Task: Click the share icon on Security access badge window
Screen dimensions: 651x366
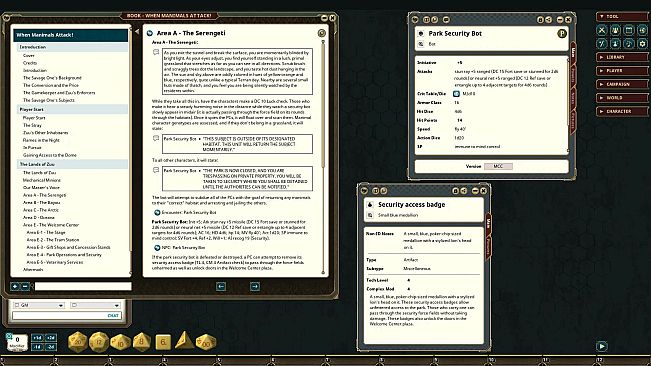Action: tap(463, 190)
